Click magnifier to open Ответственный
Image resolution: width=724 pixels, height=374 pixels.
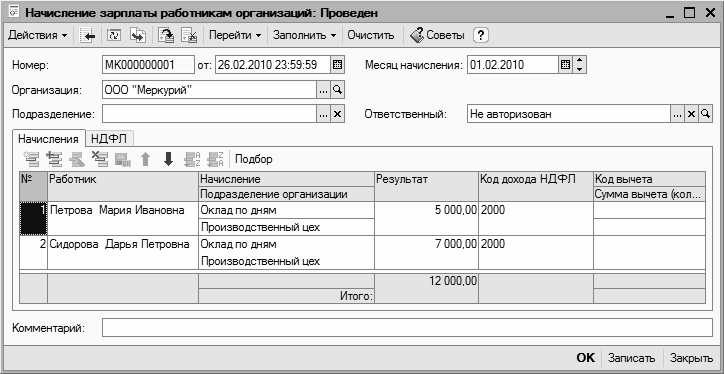click(x=705, y=114)
